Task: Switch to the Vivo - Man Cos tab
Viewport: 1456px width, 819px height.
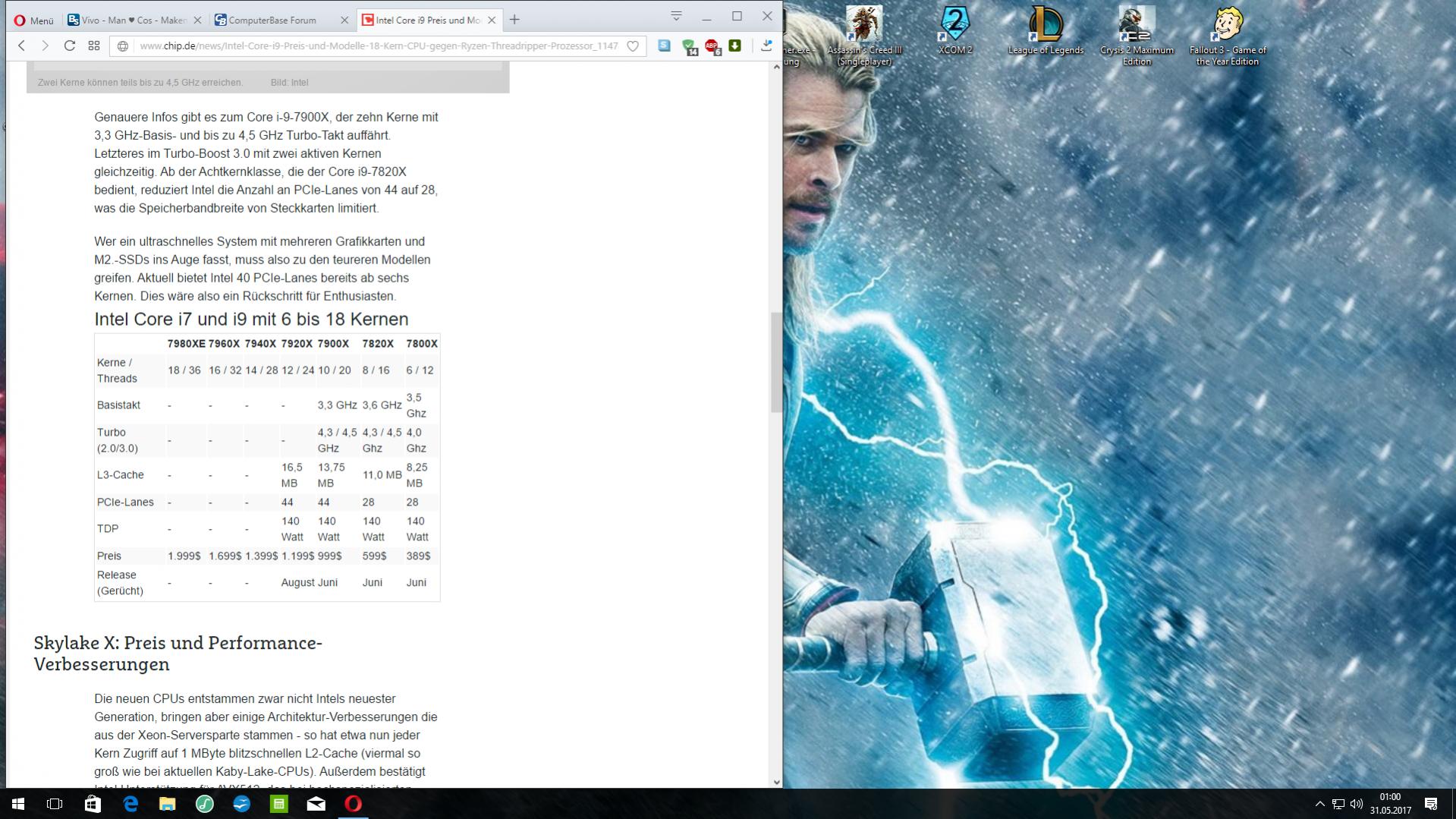Action: coord(126,20)
